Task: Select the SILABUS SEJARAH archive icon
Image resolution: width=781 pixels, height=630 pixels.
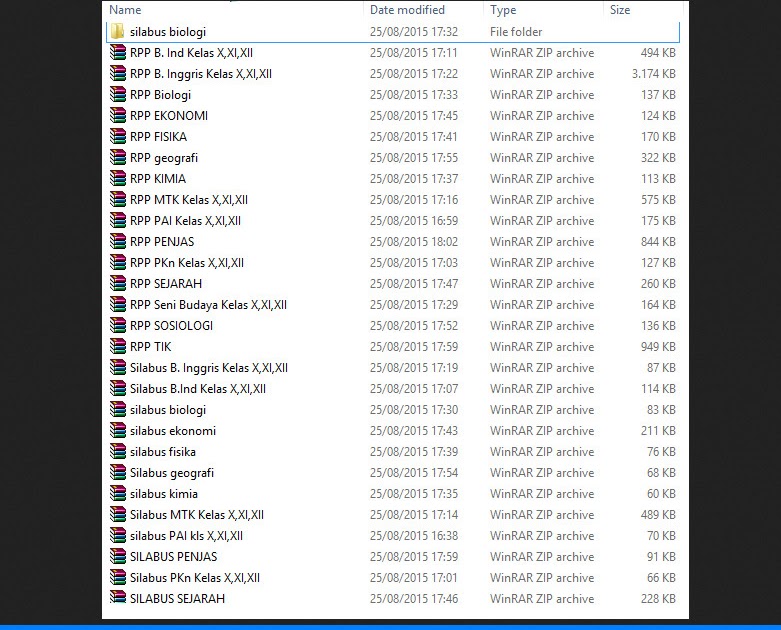Action: click(118, 598)
